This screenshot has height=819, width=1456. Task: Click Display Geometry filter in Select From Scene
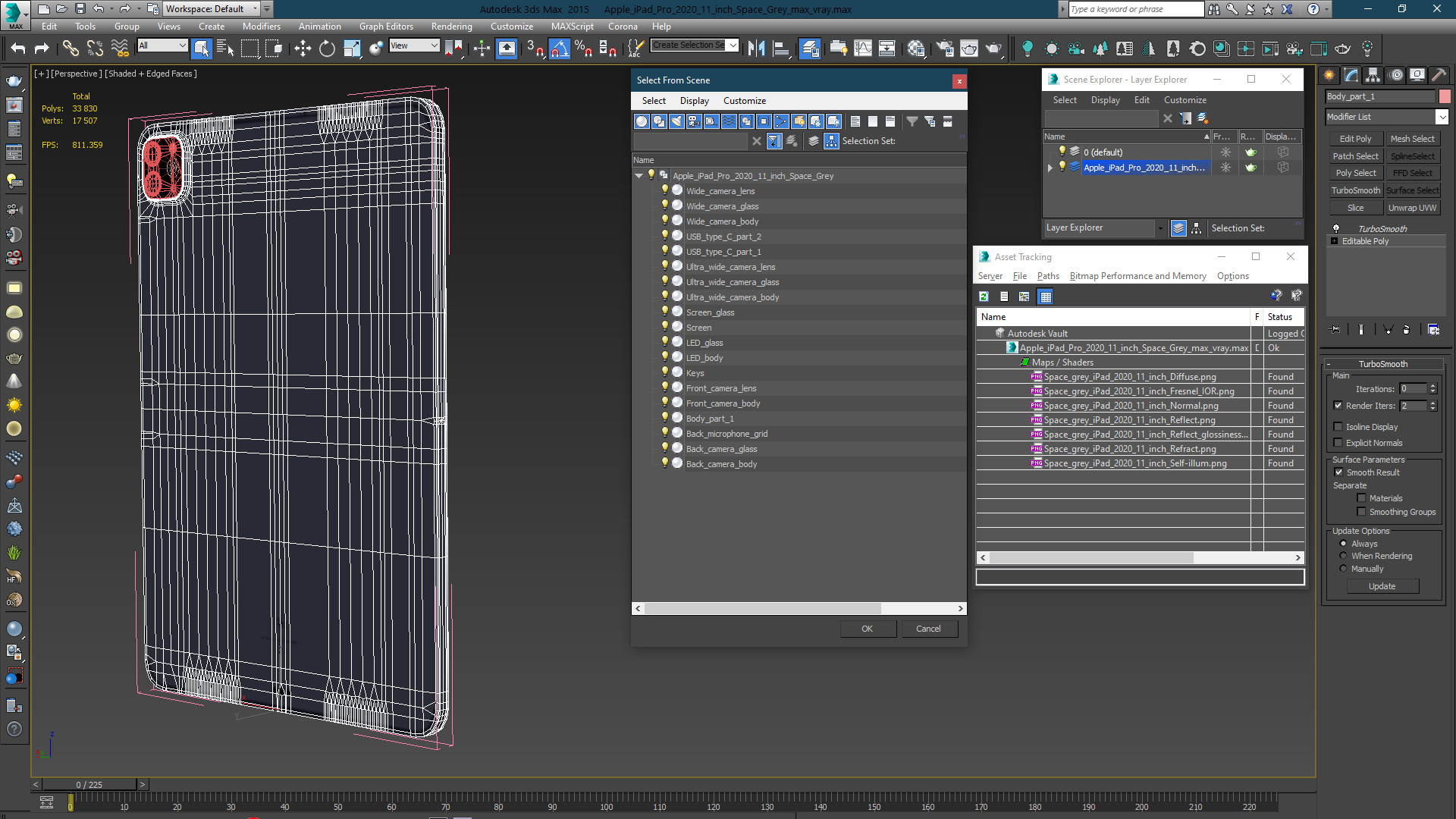tap(642, 121)
